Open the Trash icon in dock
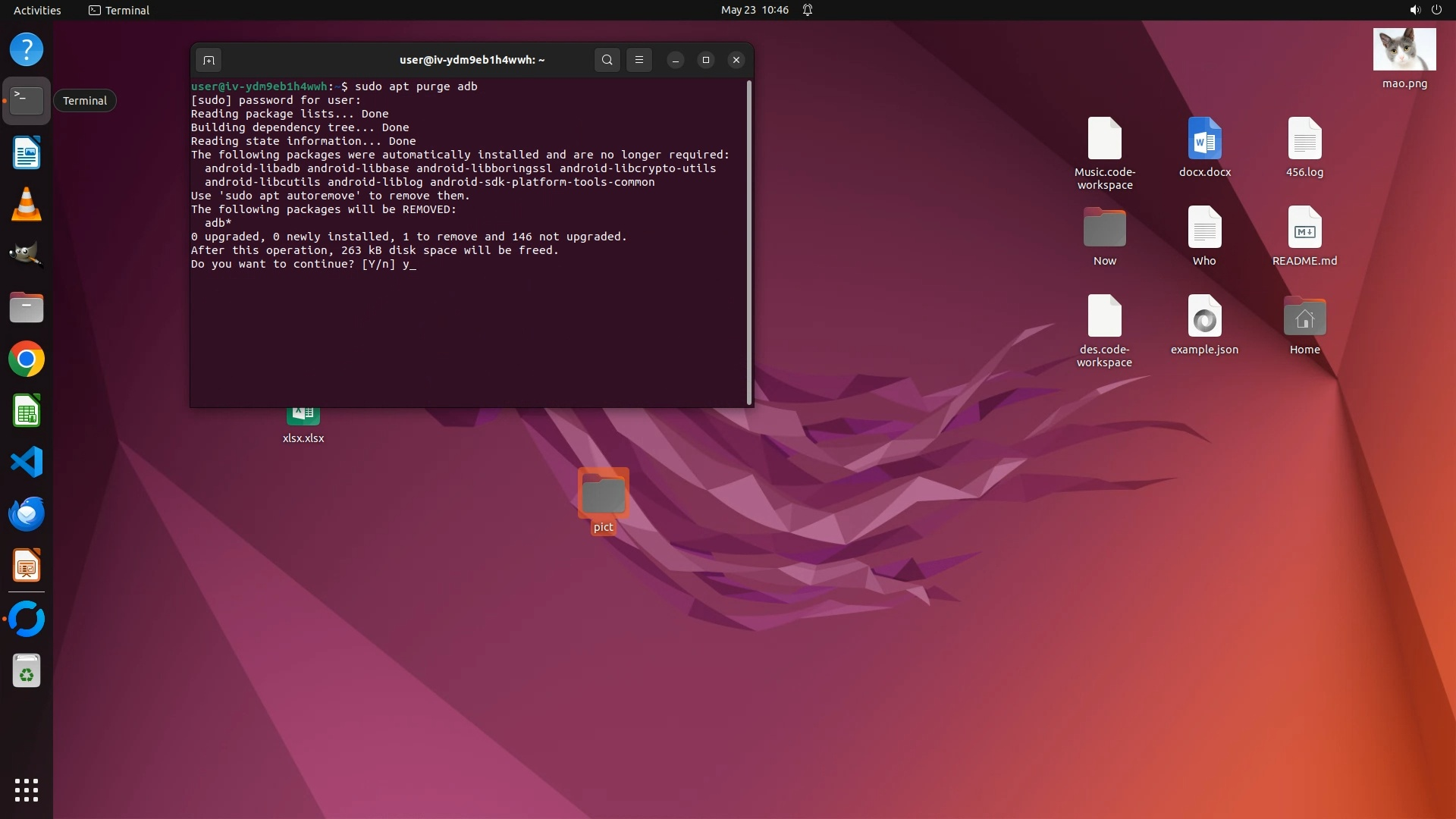 27,671
